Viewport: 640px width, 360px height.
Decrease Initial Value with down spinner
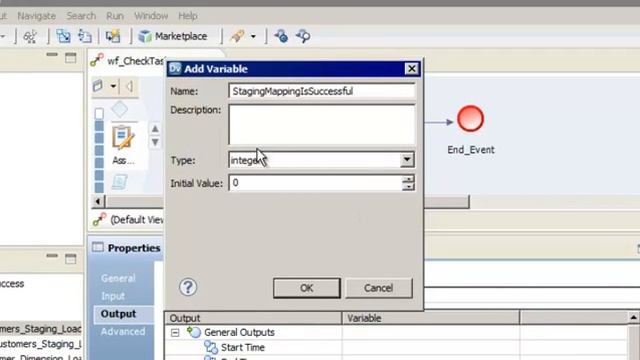(x=408, y=187)
